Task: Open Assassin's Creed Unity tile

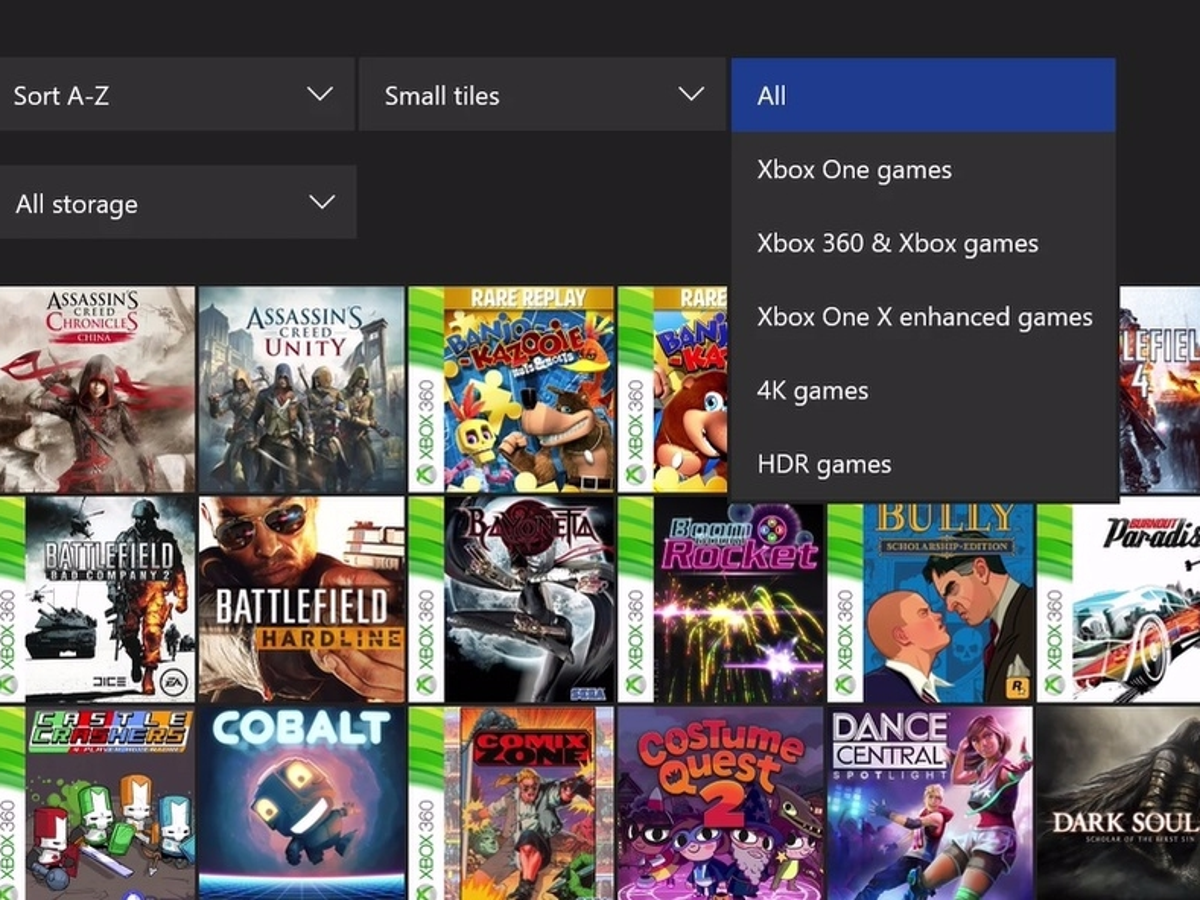Action: (x=302, y=390)
